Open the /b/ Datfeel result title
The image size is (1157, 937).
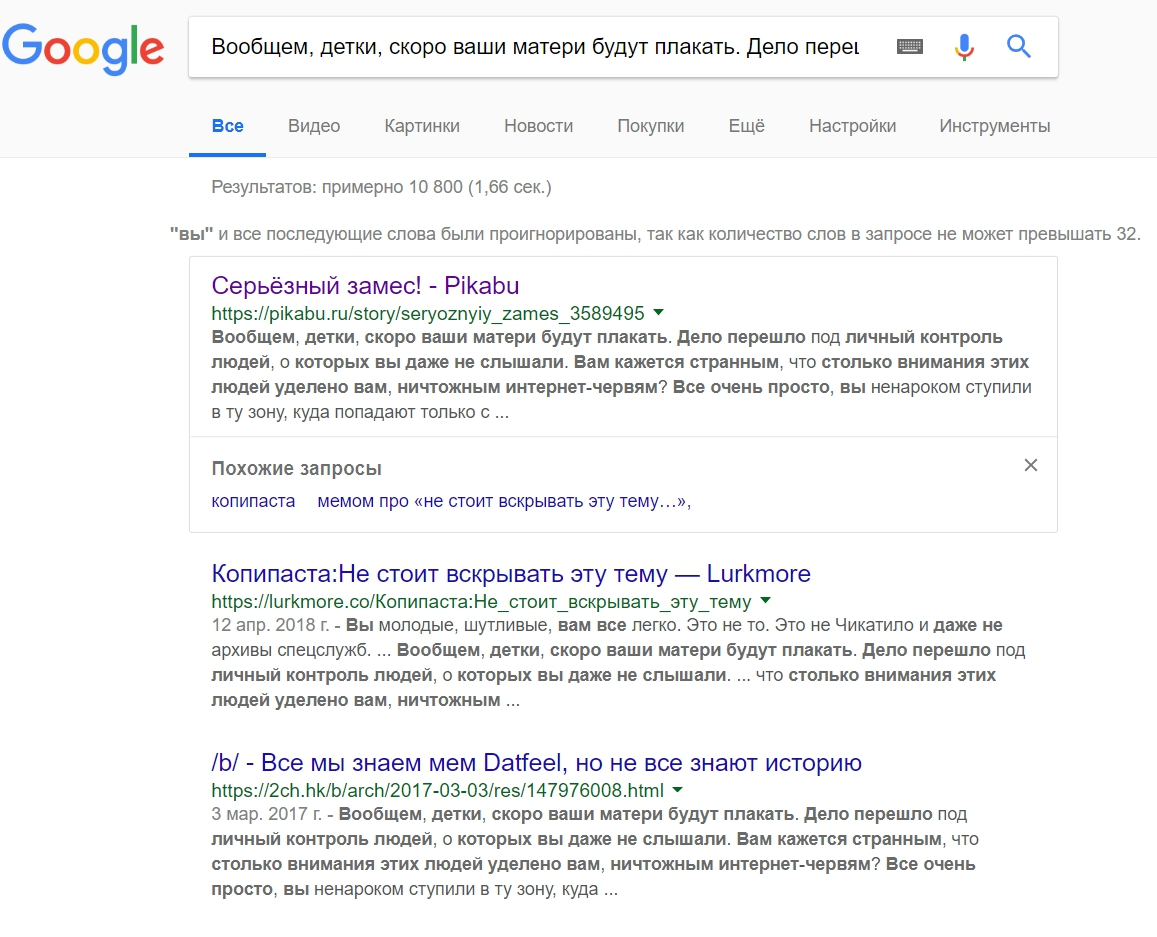click(x=536, y=762)
